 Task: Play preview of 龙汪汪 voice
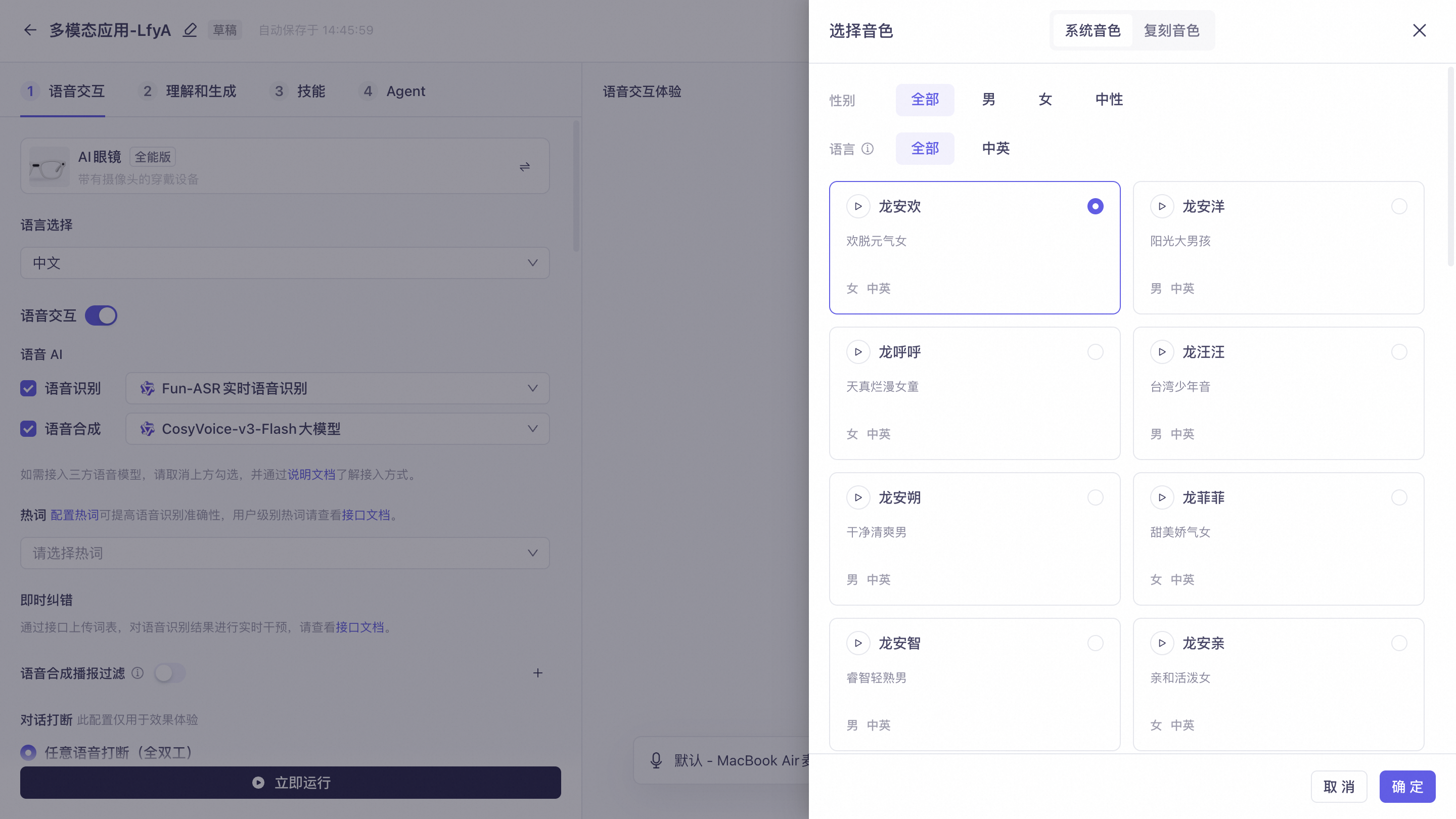1162,352
